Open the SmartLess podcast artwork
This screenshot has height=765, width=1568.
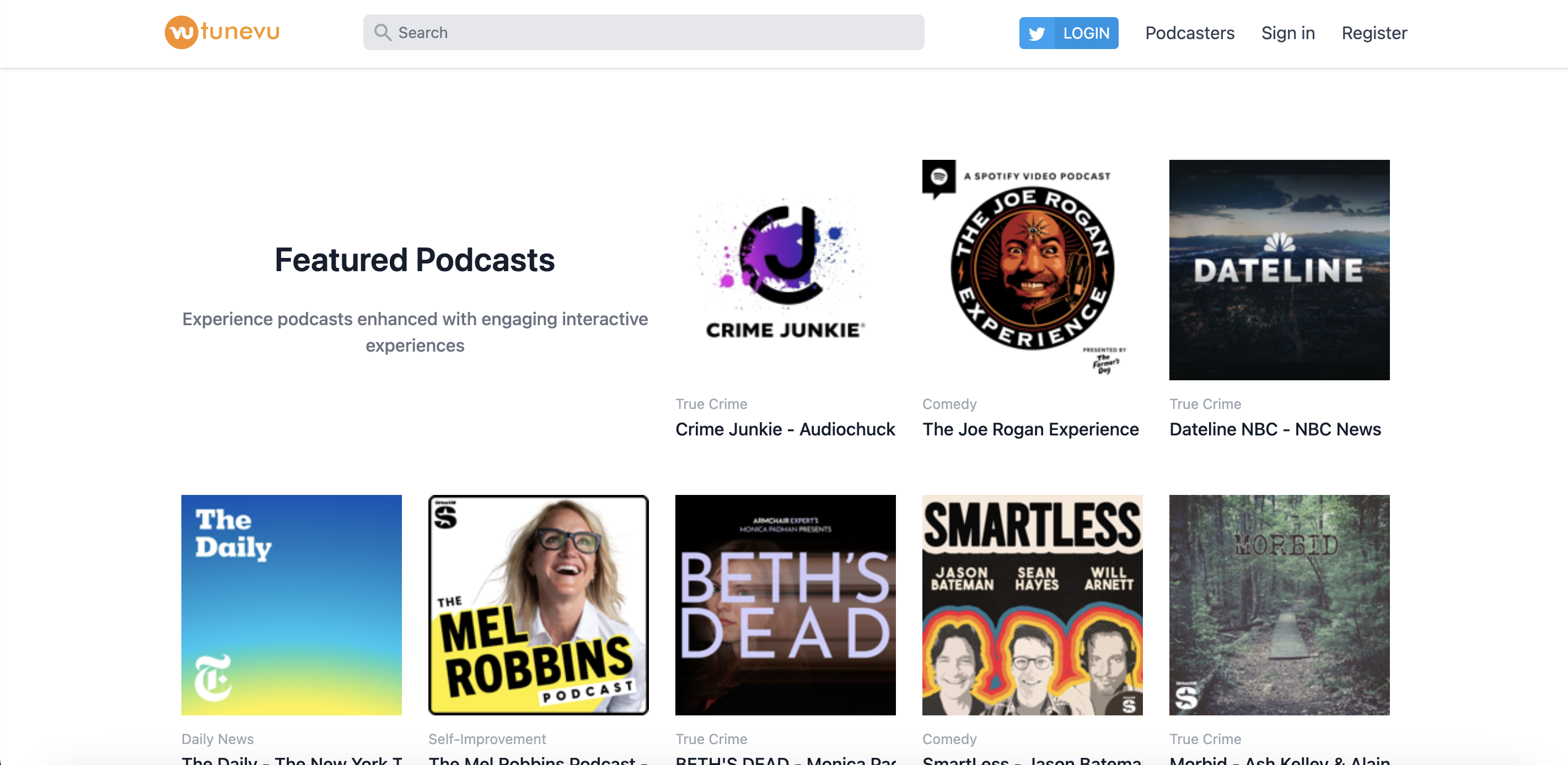tap(1032, 604)
